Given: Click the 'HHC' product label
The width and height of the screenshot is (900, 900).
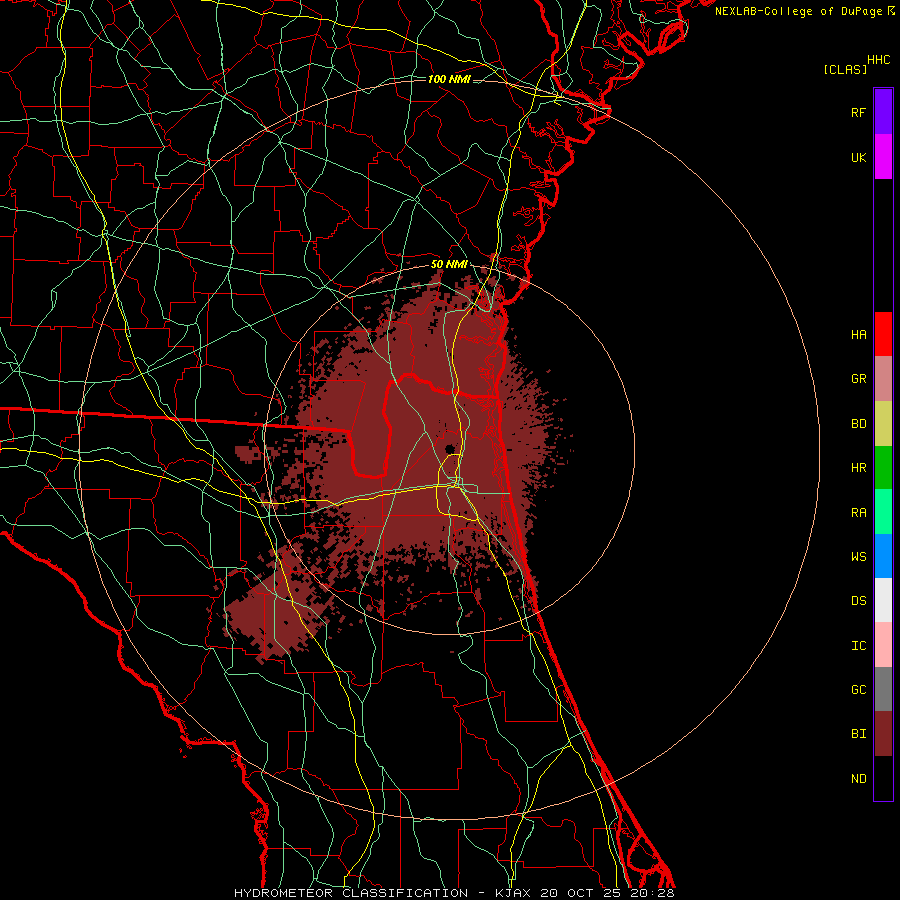Looking at the screenshot, I should (x=878, y=60).
